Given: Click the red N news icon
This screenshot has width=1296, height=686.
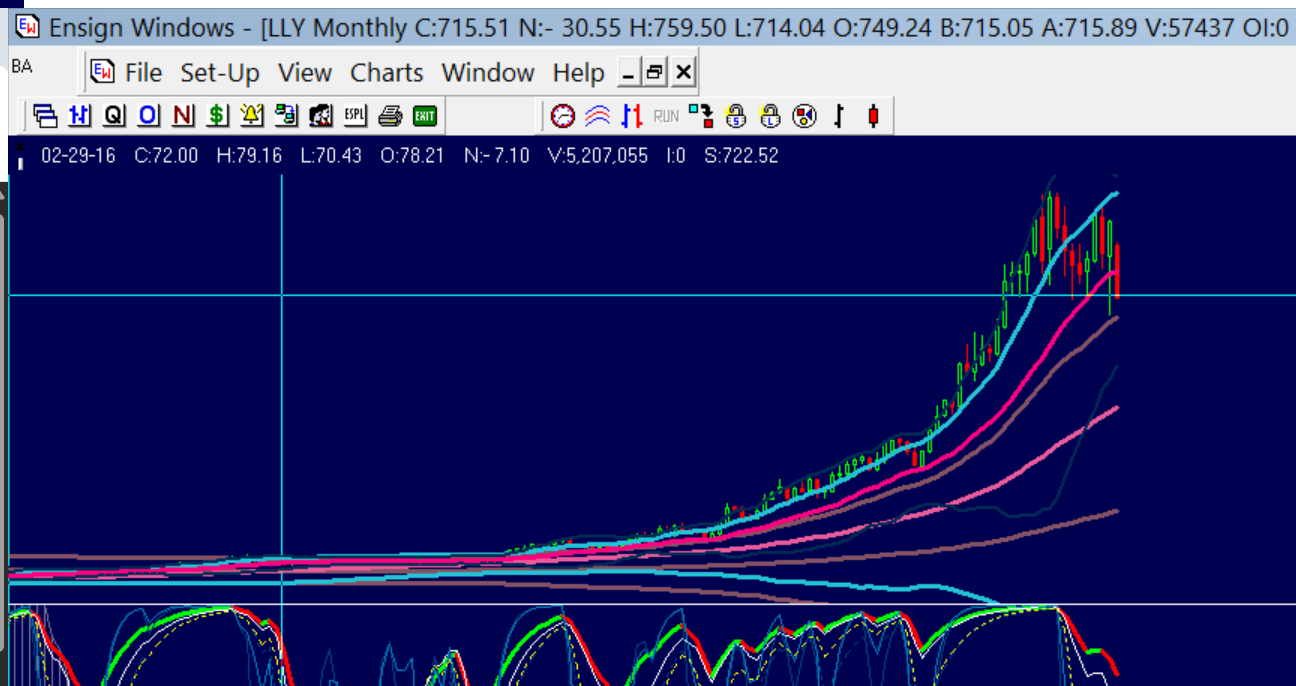Looking at the screenshot, I should click(x=182, y=116).
